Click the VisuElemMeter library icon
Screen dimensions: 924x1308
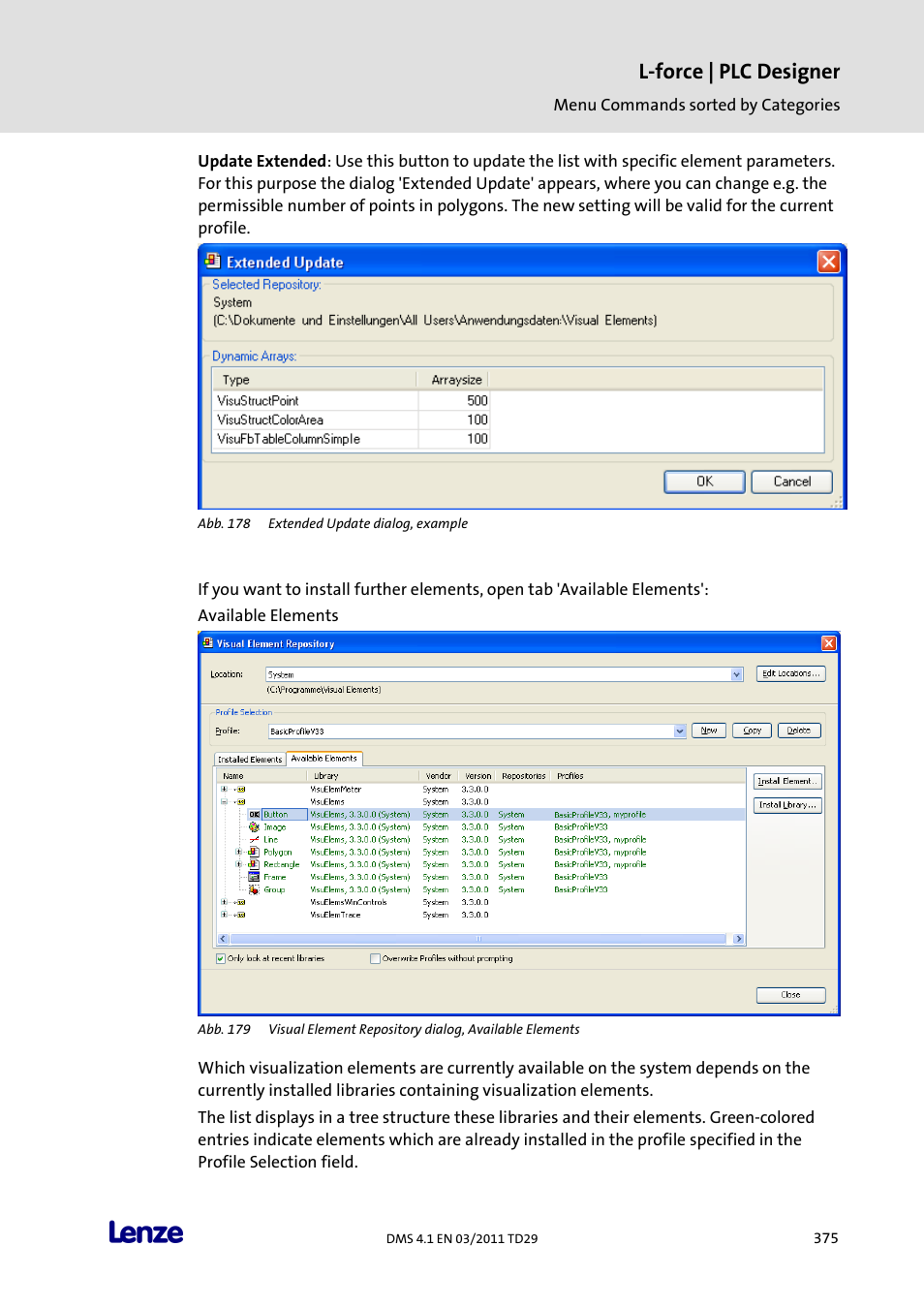pyautogui.click(x=241, y=790)
